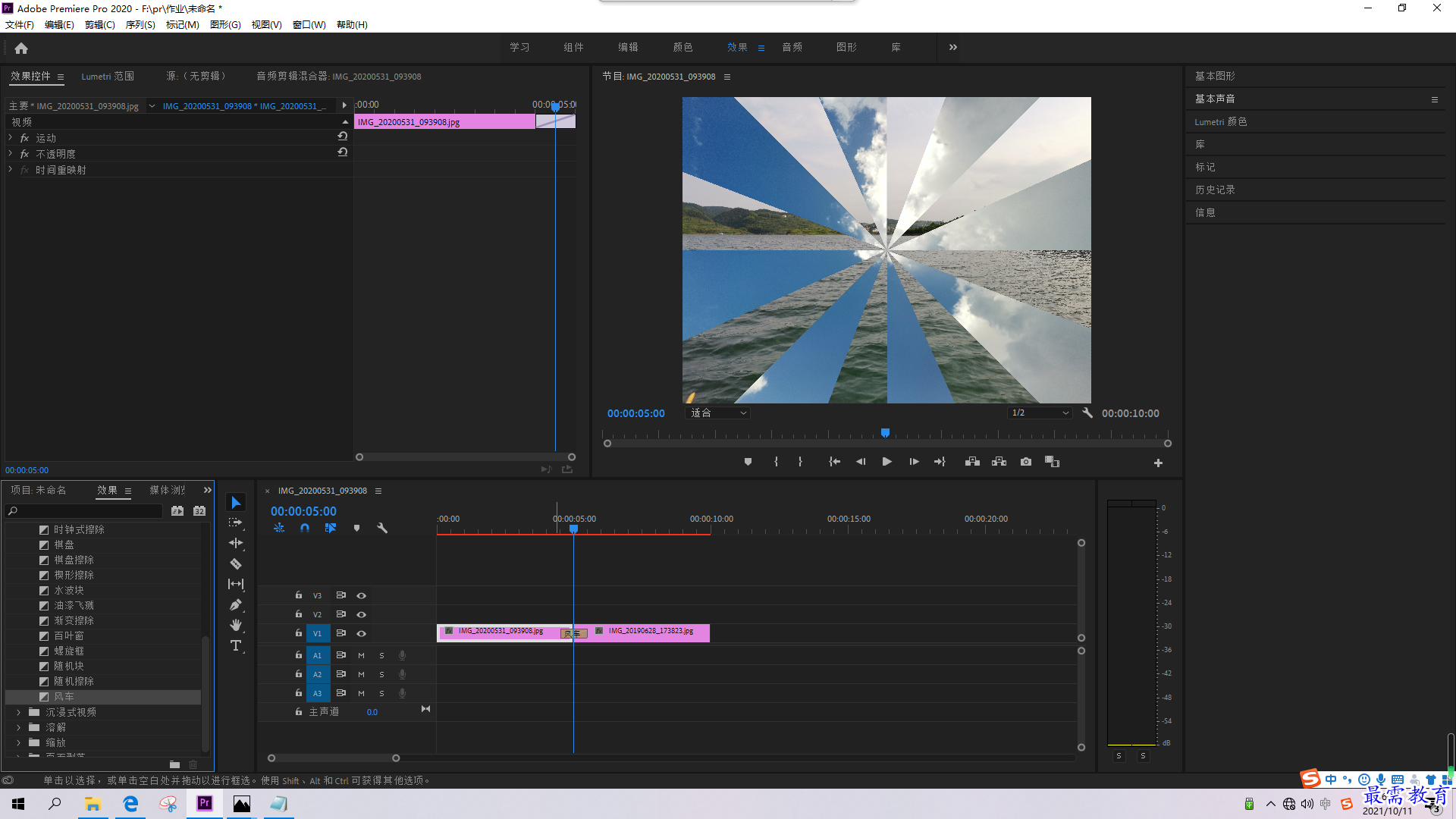Step forward one frame
Viewport: 1456px width, 819px height.
tap(914, 462)
